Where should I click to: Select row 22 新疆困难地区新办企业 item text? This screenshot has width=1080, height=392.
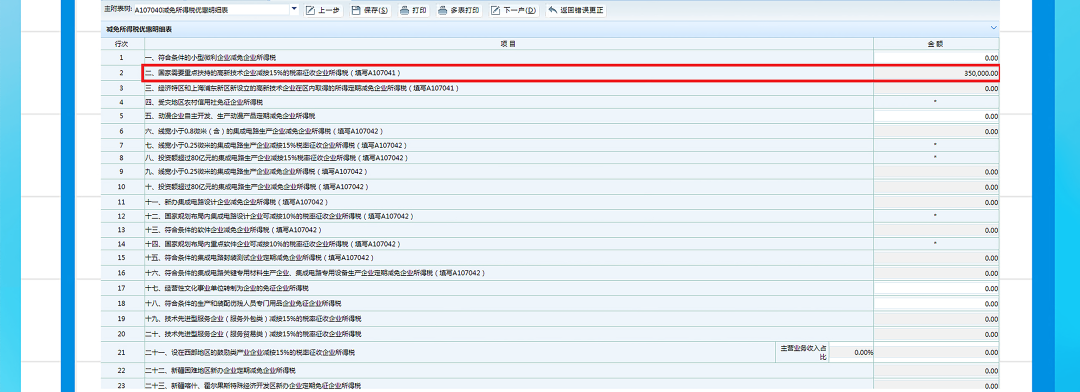coord(220,370)
